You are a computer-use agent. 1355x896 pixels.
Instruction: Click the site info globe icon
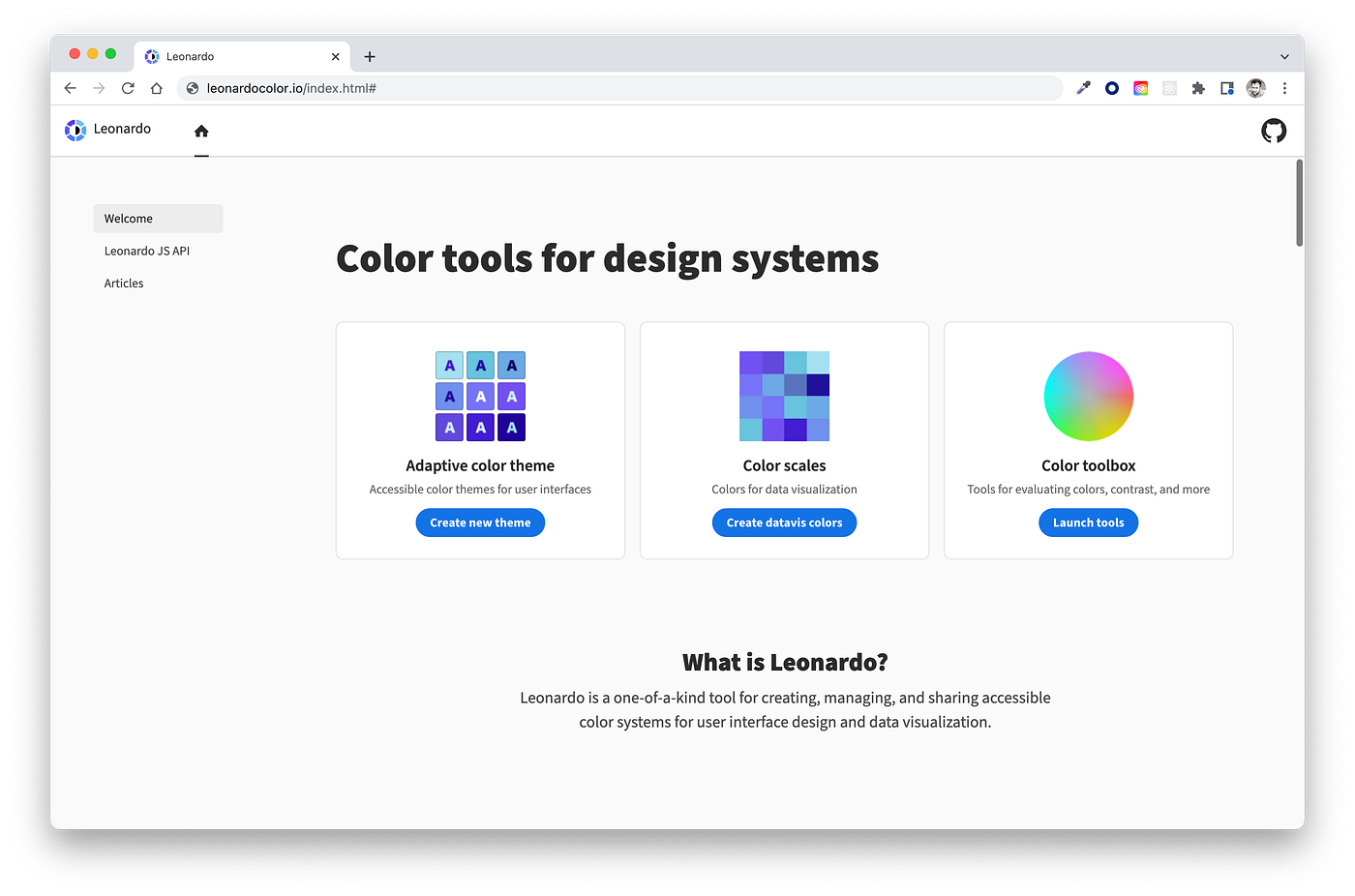(x=193, y=88)
